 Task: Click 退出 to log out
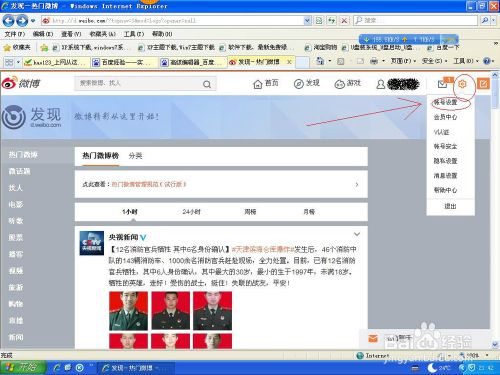pos(450,206)
